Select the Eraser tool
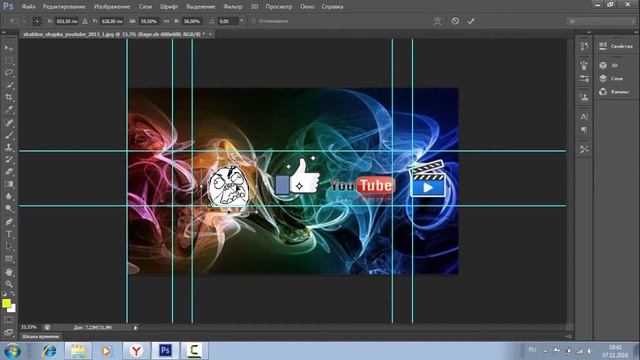640x360 pixels. 9,171
